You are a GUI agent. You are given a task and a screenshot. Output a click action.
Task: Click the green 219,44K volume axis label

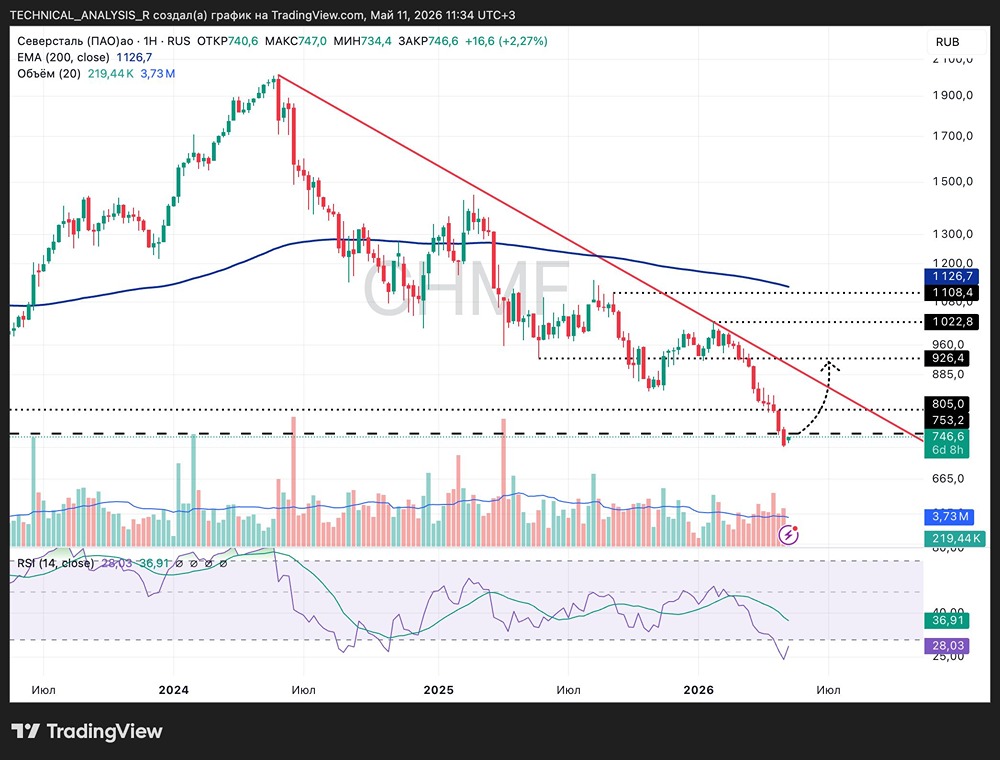tap(955, 539)
